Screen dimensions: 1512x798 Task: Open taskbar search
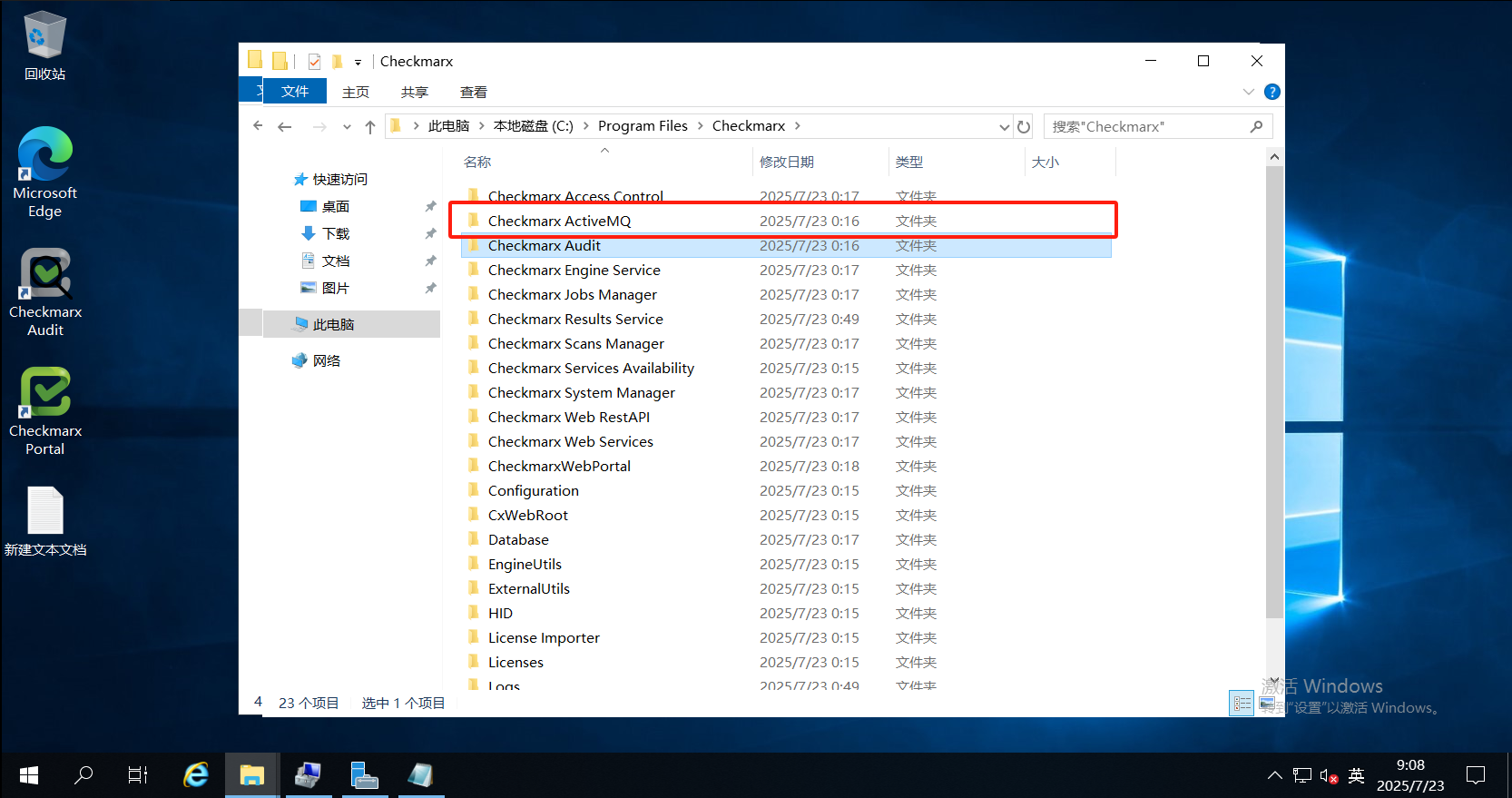pyautogui.click(x=83, y=775)
